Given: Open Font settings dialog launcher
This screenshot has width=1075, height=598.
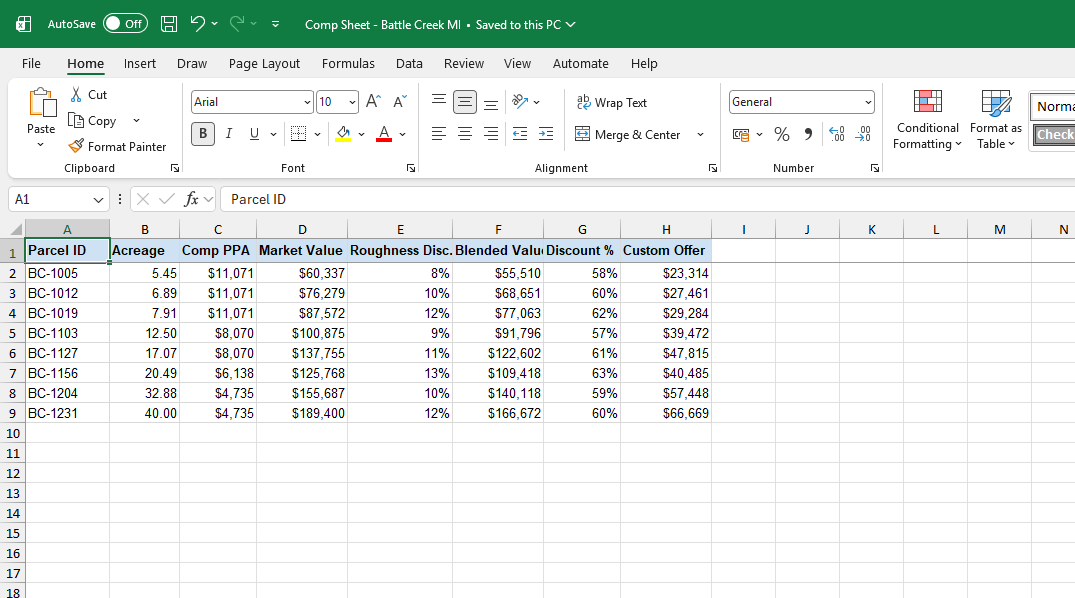Looking at the screenshot, I should point(411,168).
